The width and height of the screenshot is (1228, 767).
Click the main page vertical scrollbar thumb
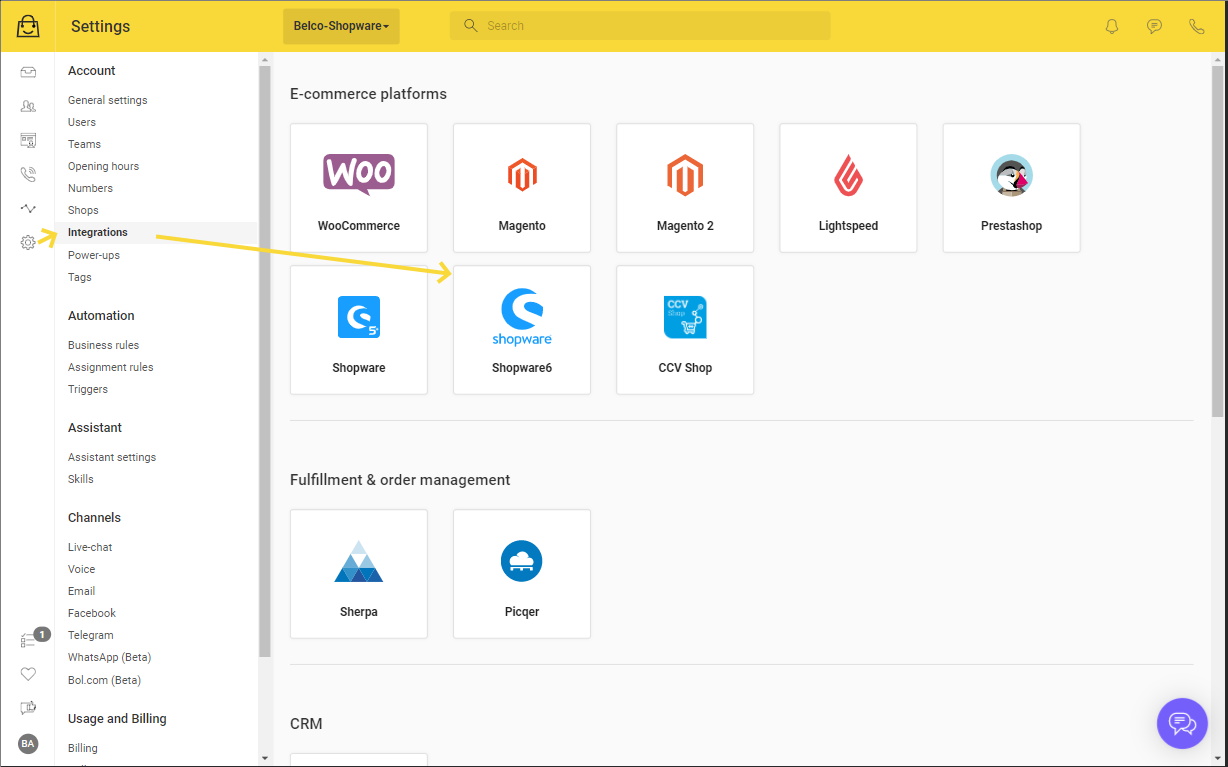coord(1217,240)
